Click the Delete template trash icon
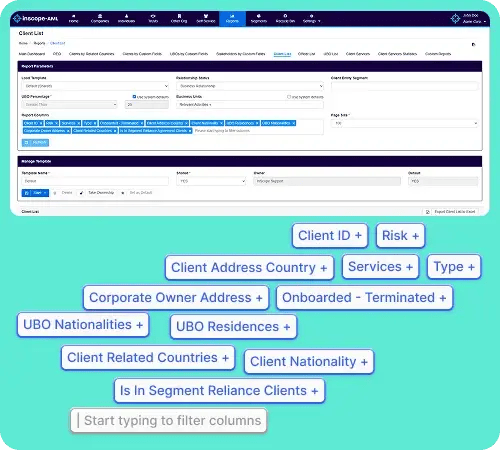This screenshot has width=500, height=450. click(55, 193)
